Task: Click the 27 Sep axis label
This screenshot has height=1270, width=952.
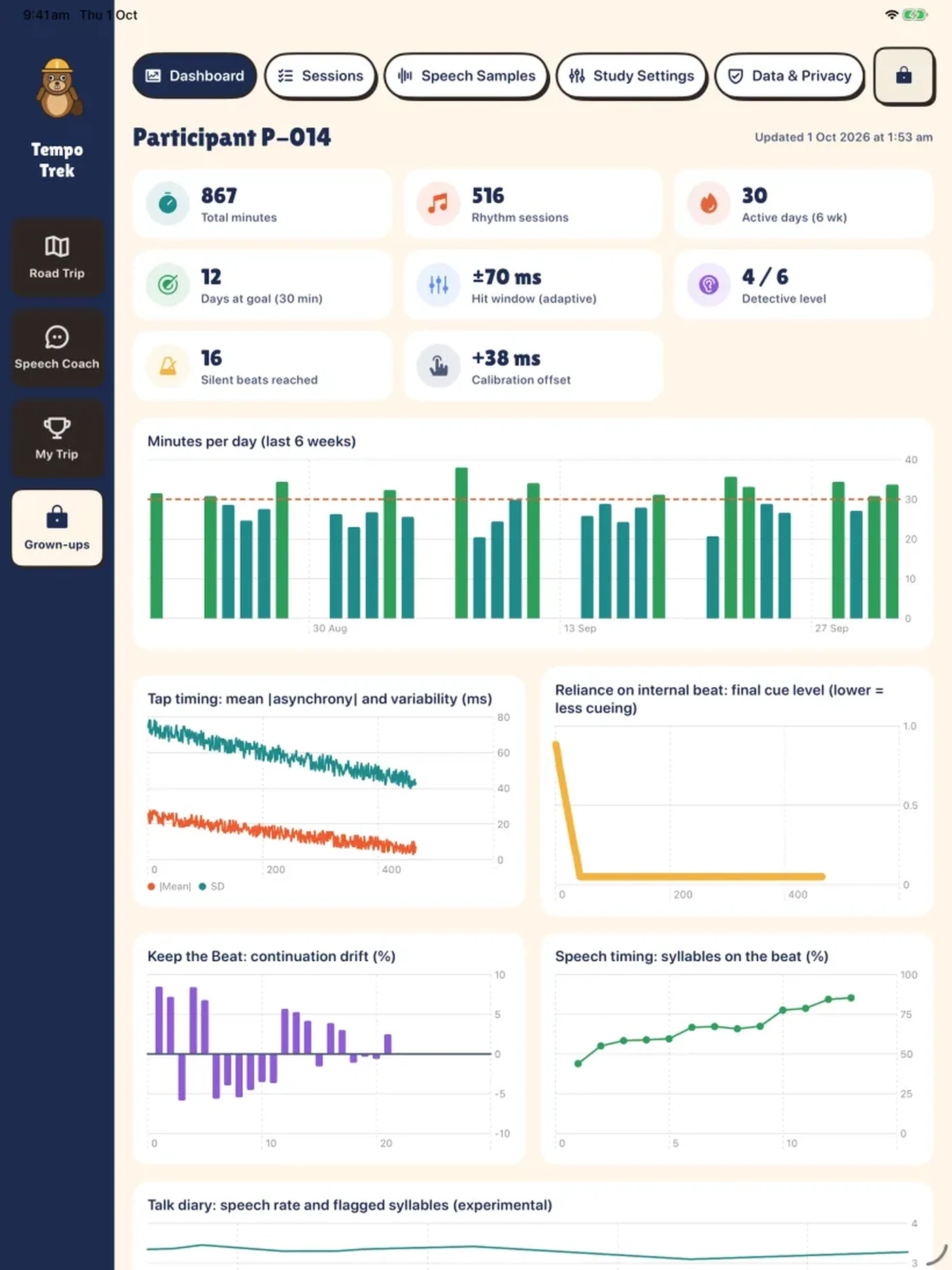Action: [x=832, y=628]
